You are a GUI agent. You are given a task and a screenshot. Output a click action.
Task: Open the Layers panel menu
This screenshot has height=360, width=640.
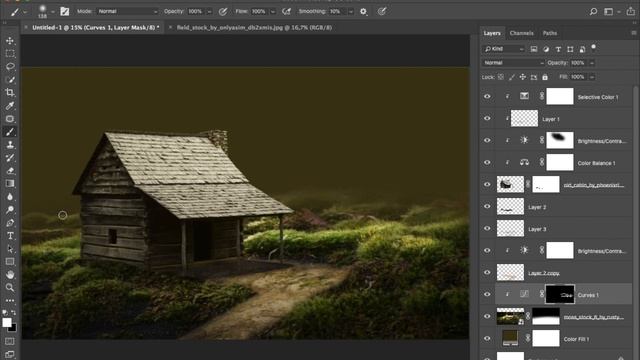(633, 33)
